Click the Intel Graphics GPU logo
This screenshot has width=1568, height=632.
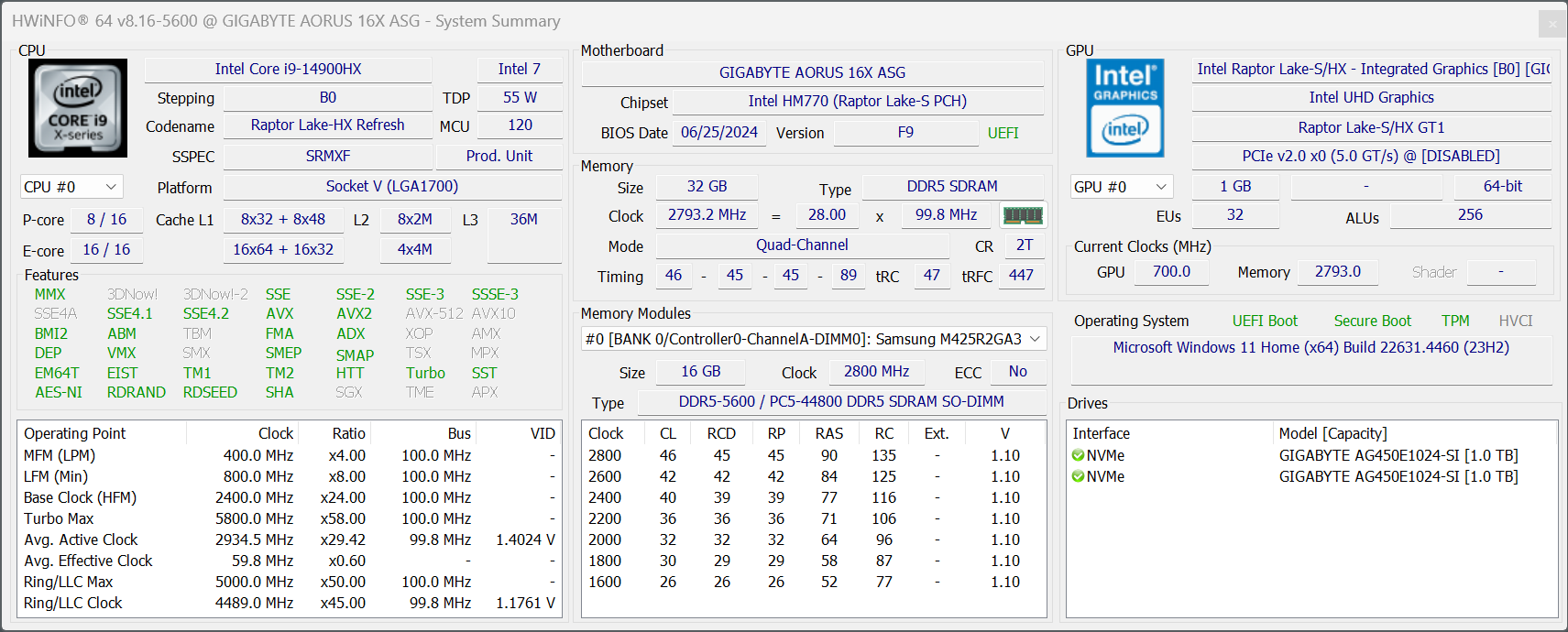click(1125, 108)
